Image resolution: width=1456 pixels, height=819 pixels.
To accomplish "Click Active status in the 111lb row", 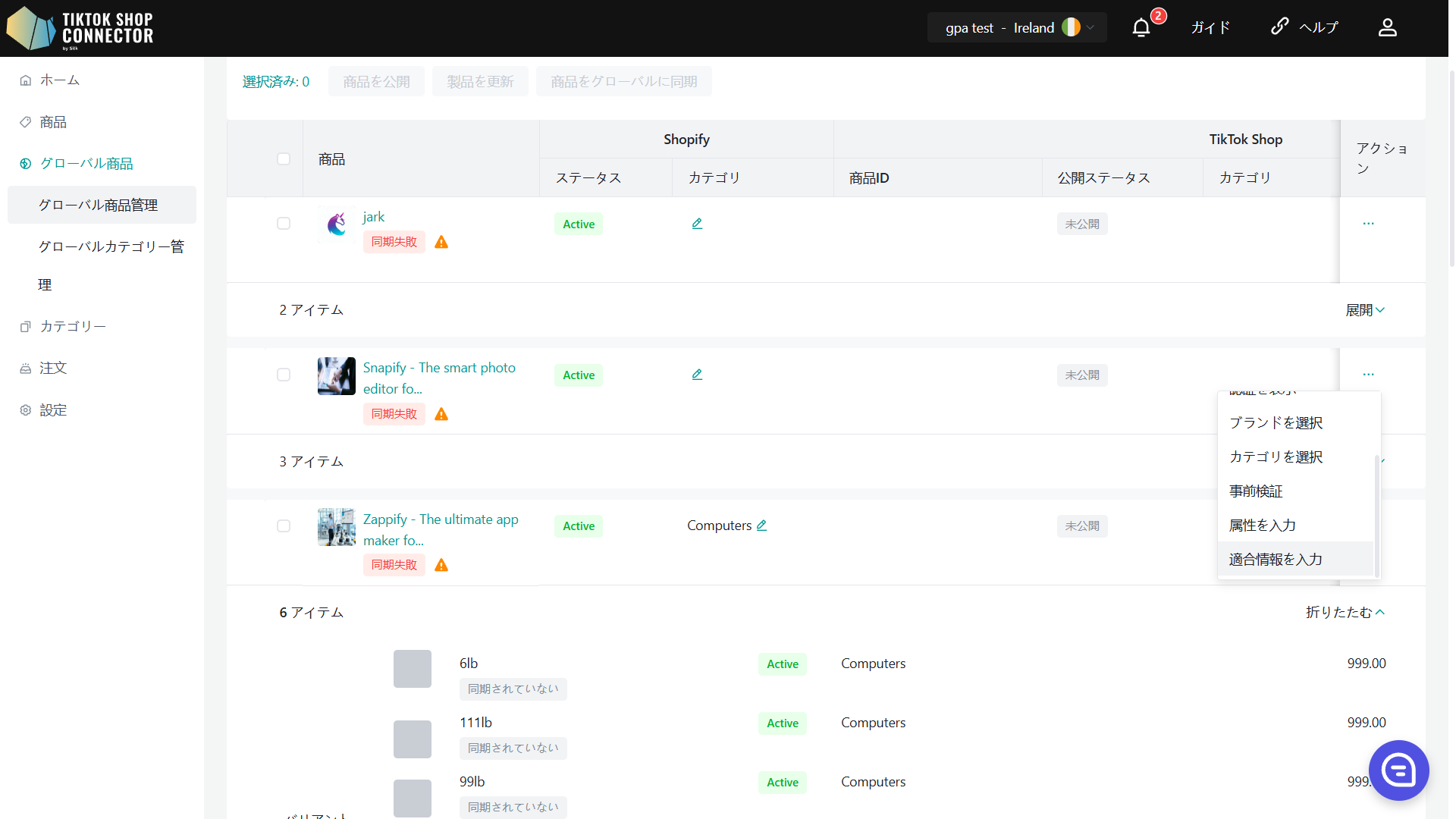I will click(x=783, y=723).
